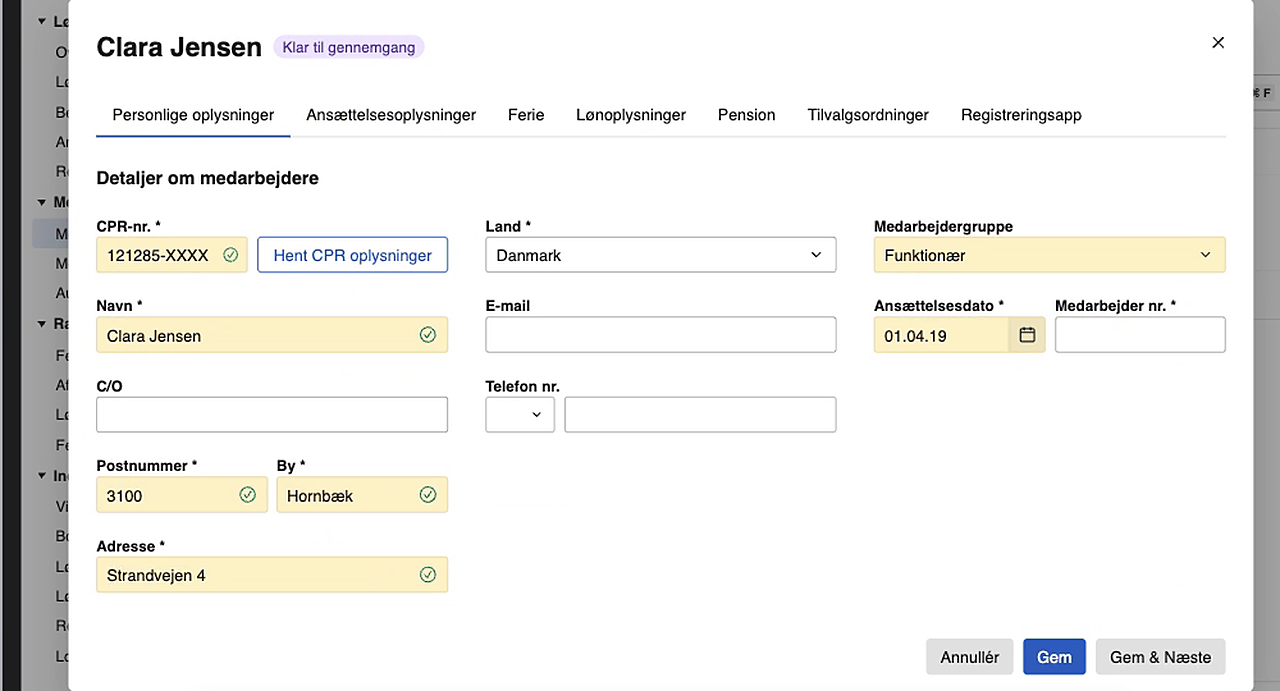This screenshot has width=1280, height=691.
Task: Click the checkmark icon in the By field
Action: (428, 495)
